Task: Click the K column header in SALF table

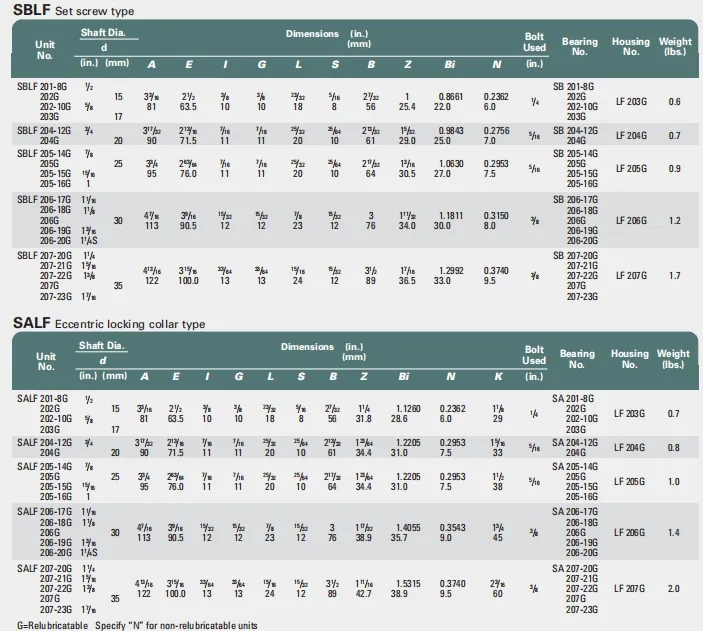Action: point(498,375)
